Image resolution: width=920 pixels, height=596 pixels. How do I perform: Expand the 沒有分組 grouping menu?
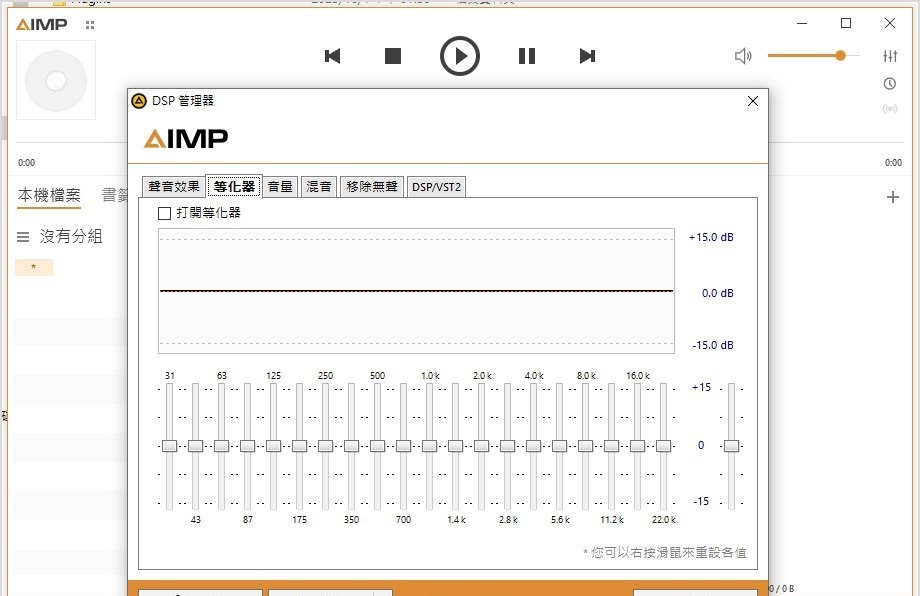pyautogui.click(x=23, y=237)
